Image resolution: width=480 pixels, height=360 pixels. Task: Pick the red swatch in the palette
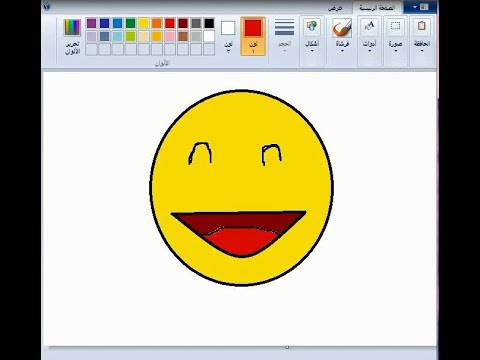click(170, 23)
